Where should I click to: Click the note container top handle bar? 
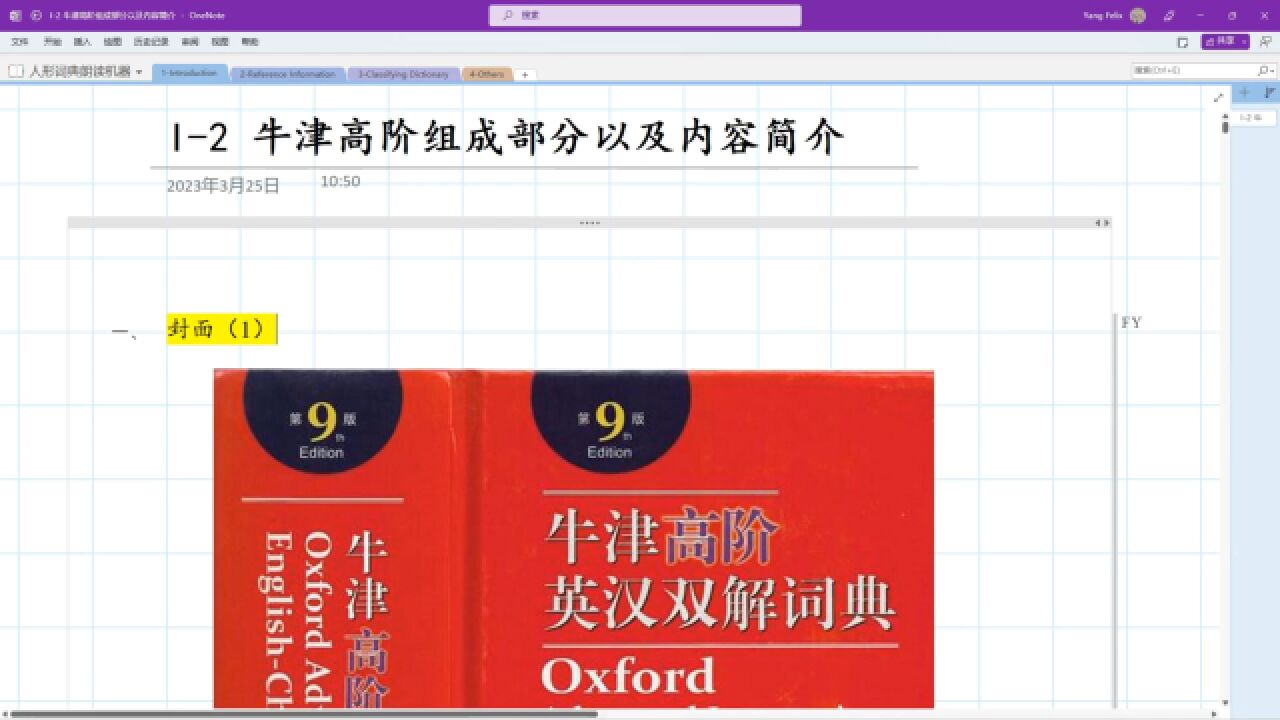click(589, 222)
